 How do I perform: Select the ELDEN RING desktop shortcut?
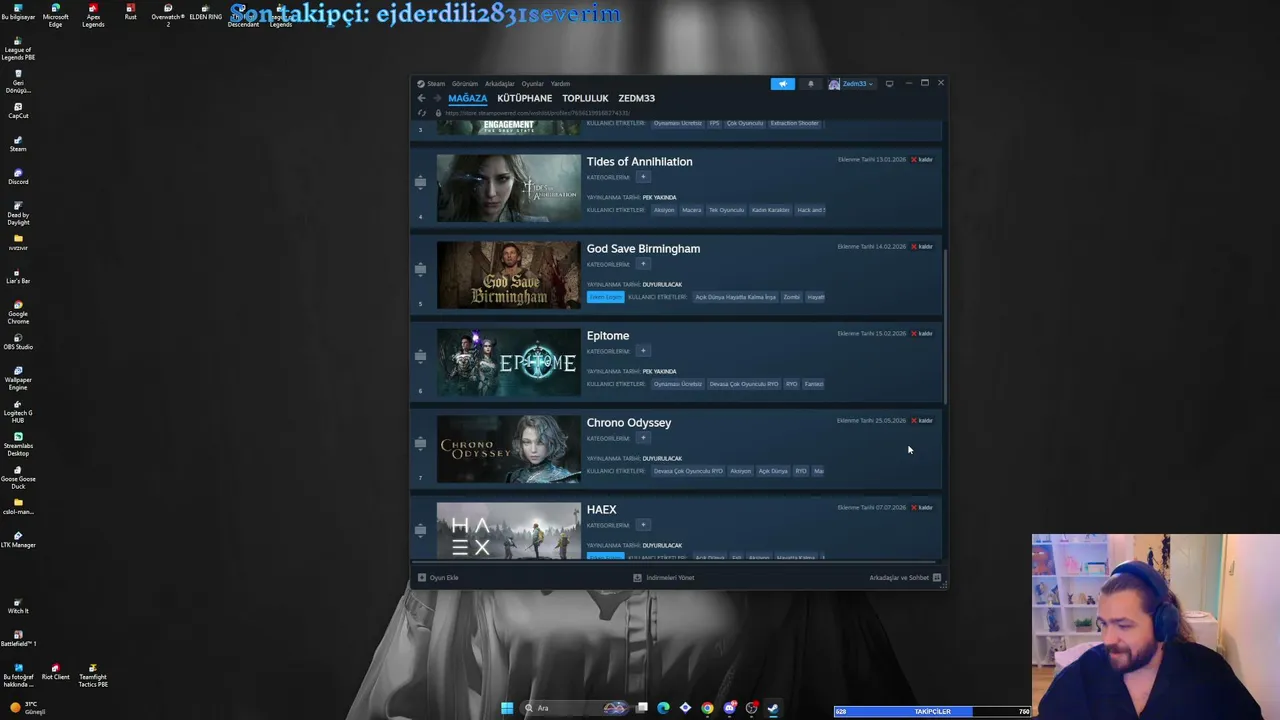tap(205, 12)
